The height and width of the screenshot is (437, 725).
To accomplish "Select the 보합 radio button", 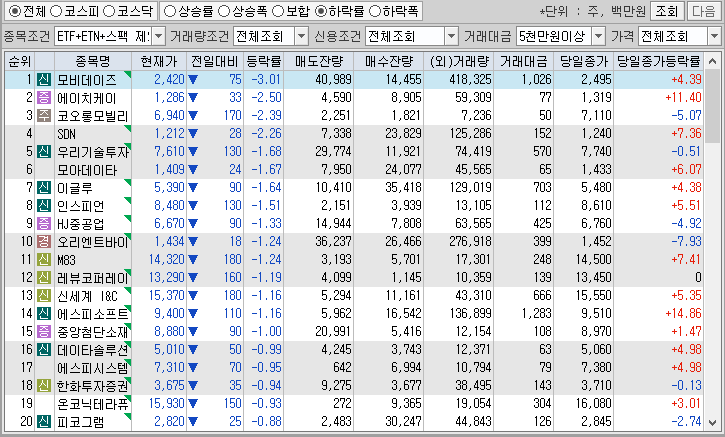I will pyautogui.click(x=278, y=11).
